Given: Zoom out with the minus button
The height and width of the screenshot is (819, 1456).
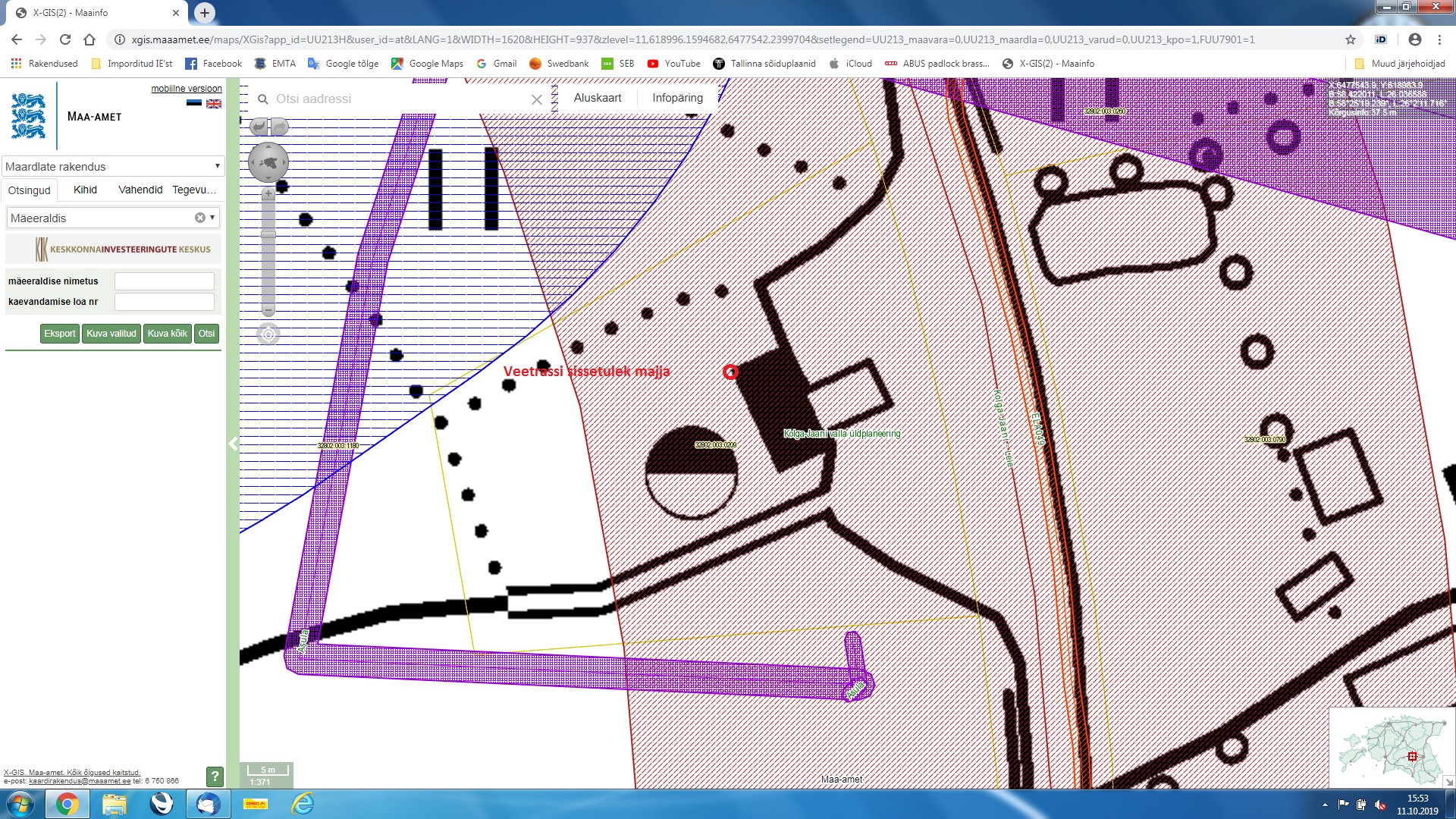Looking at the screenshot, I should 268,311.
